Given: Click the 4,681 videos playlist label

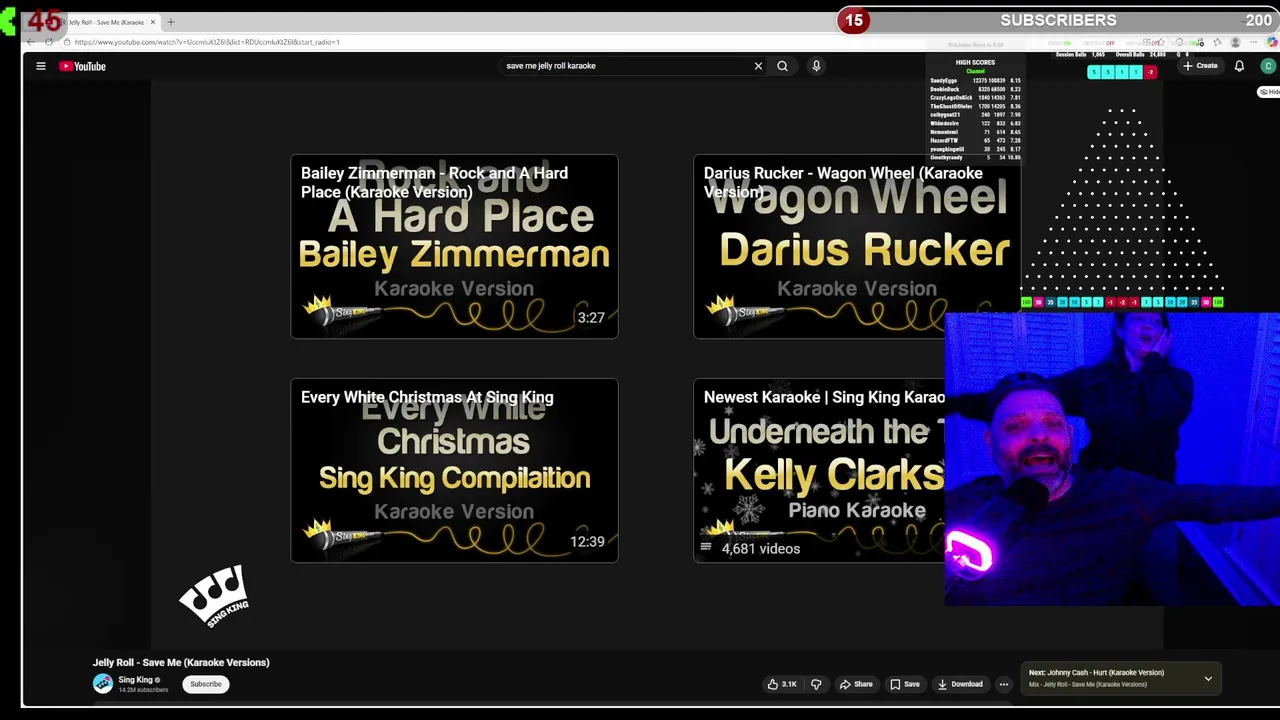Looking at the screenshot, I should [x=760, y=548].
